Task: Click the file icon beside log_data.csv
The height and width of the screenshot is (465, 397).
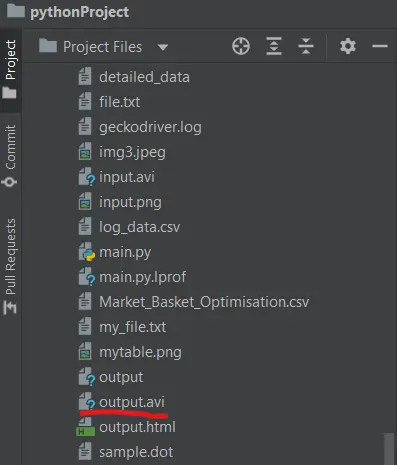Action: click(x=85, y=226)
